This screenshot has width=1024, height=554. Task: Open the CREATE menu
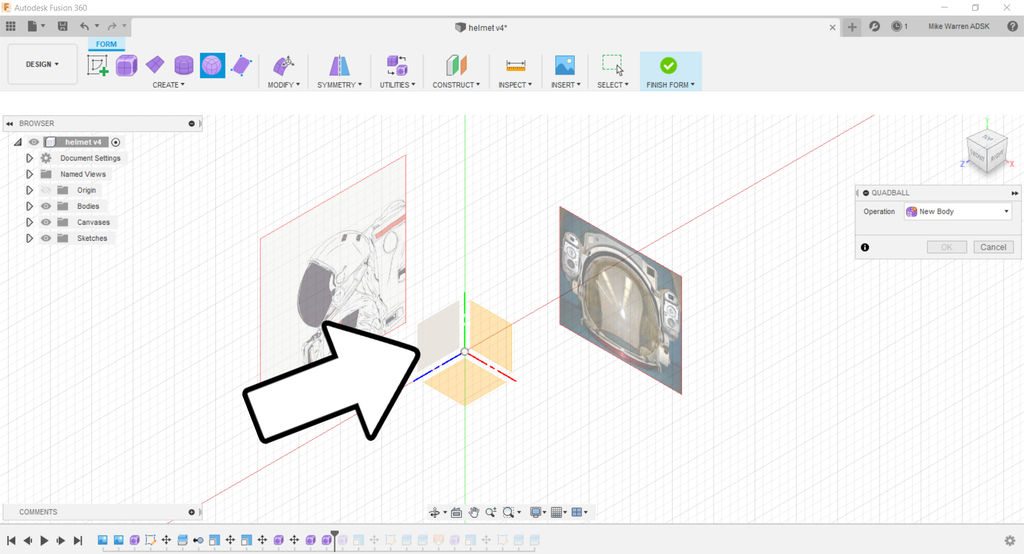[x=168, y=85]
